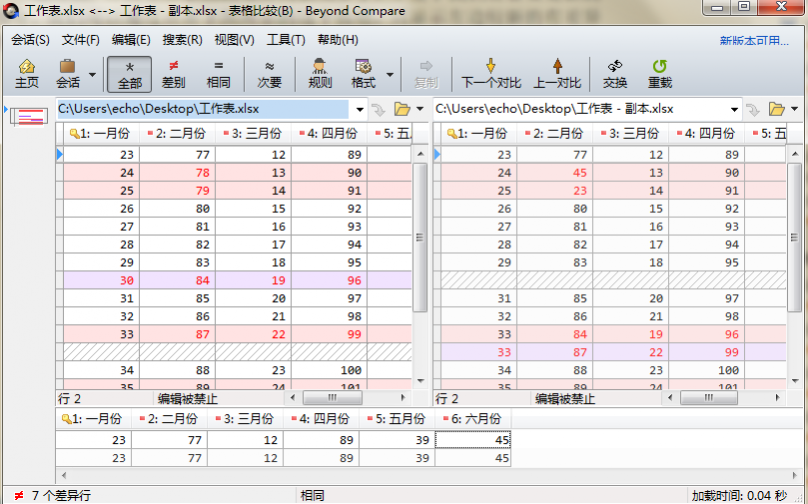Image resolution: width=808 pixels, height=504 pixels.
Task: Select detail pane header 6: 六月份
Action: (473, 419)
